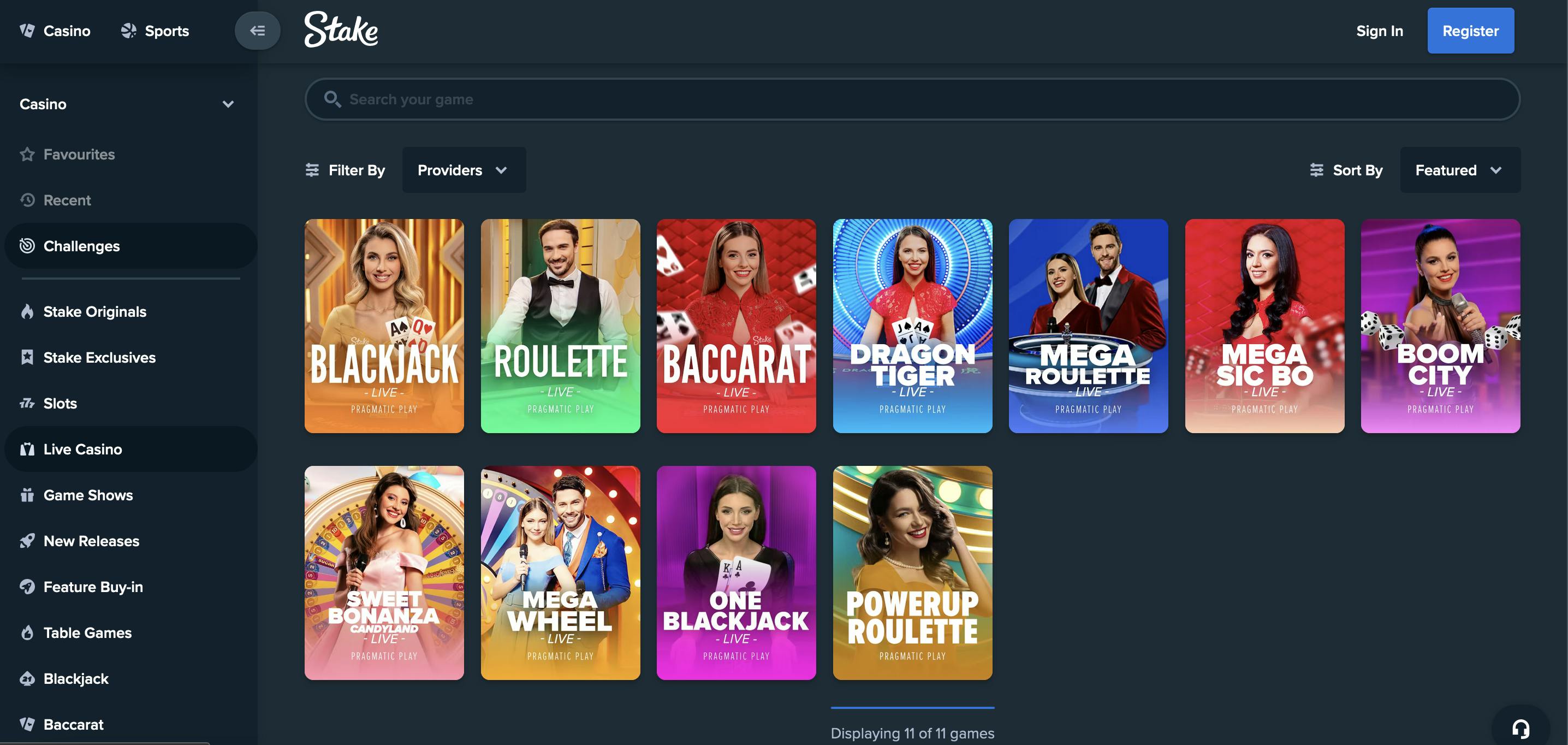Click the Favourites star icon
1568x745 pixels.
[x=27, y=154]
